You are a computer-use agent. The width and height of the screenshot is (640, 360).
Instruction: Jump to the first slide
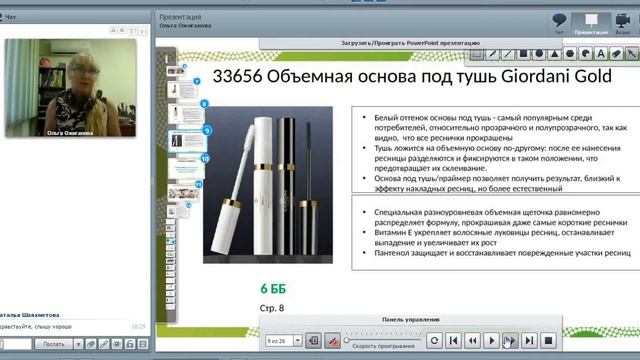(x=453, y=340)
